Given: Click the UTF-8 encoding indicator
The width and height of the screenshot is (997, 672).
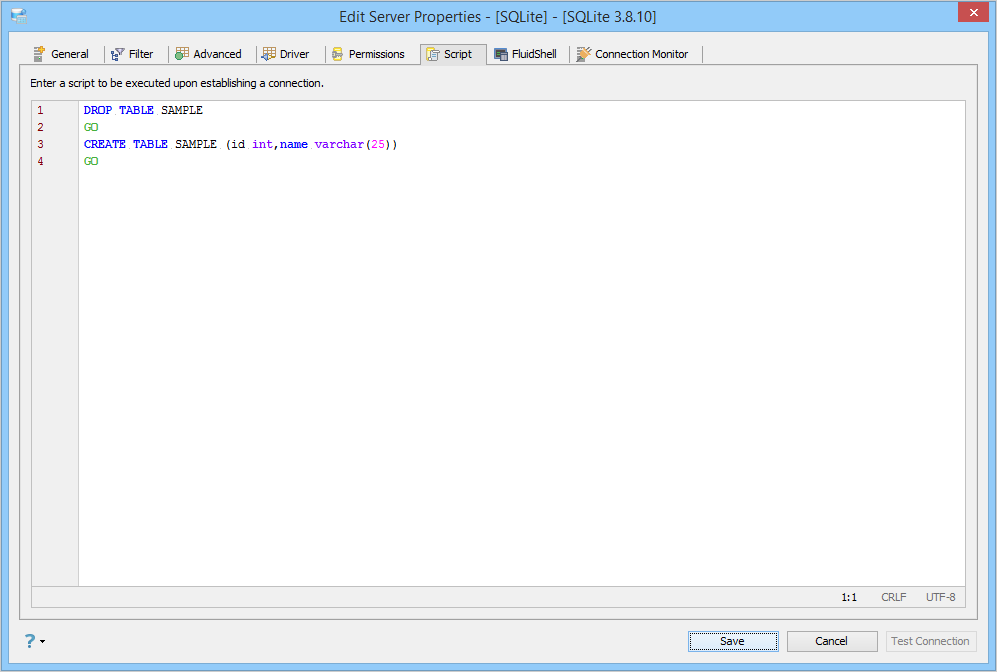Looking at the screenshot, I should (940, 597).
